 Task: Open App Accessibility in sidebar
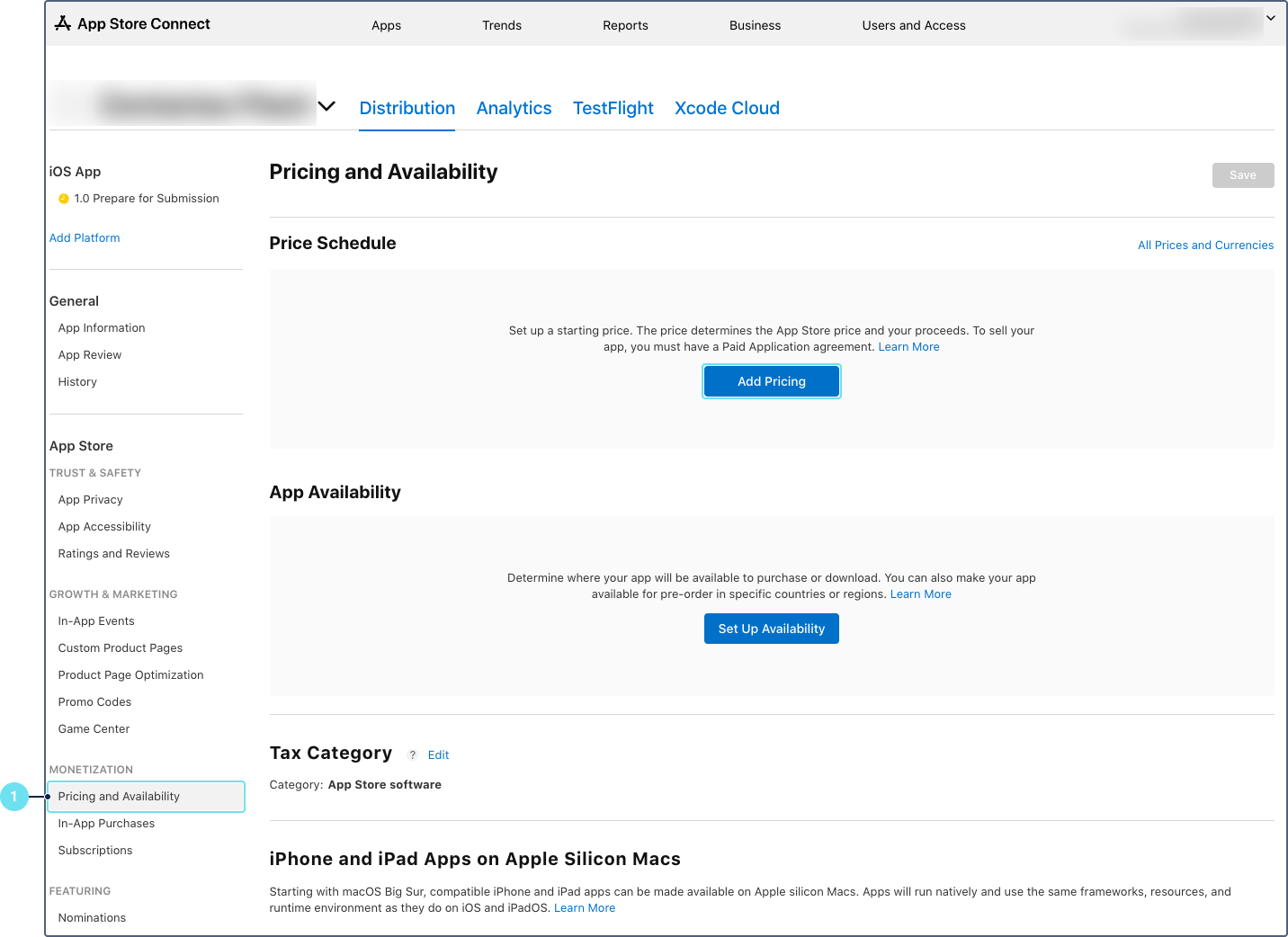(x=104, y=527)
